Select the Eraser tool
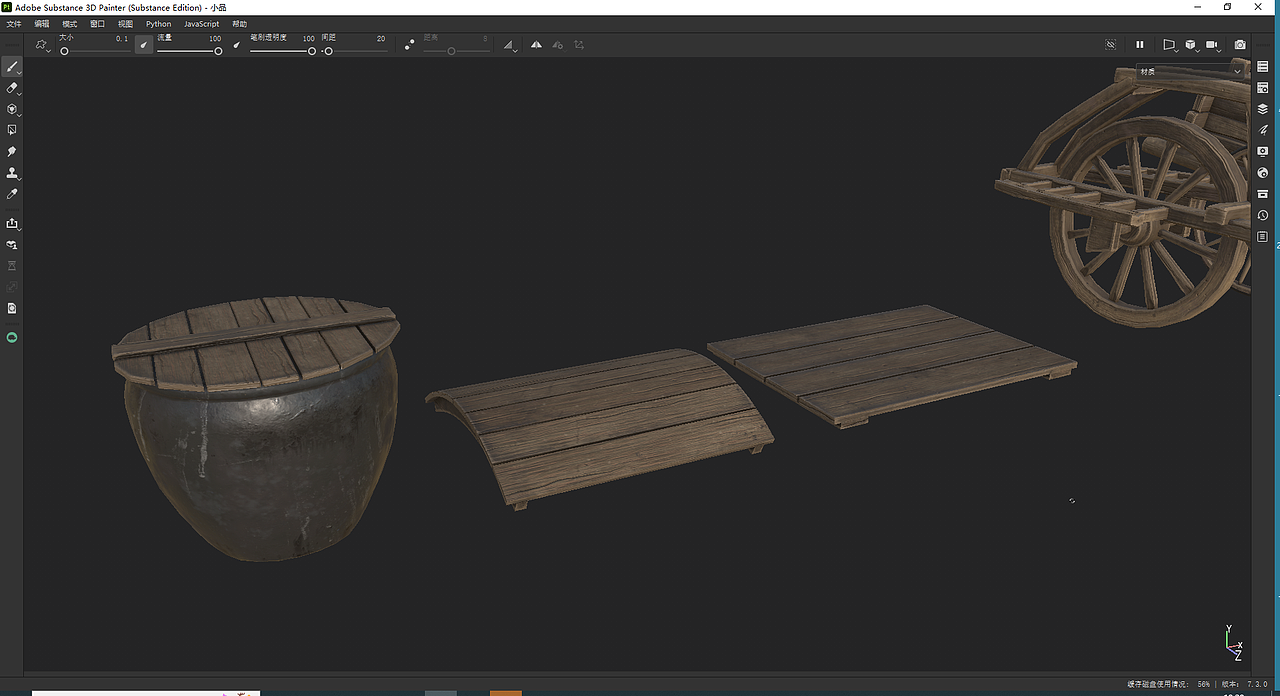This screenshot has height=696, width=1280. (x=12, y=88)
